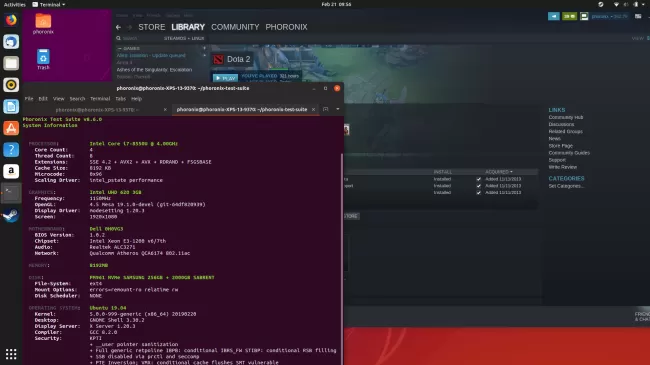Image resolution: width=650 pixels, height=365 pixels.
Task: Open Firefox from the Ubuntu dock
Action: click(11, 20)
